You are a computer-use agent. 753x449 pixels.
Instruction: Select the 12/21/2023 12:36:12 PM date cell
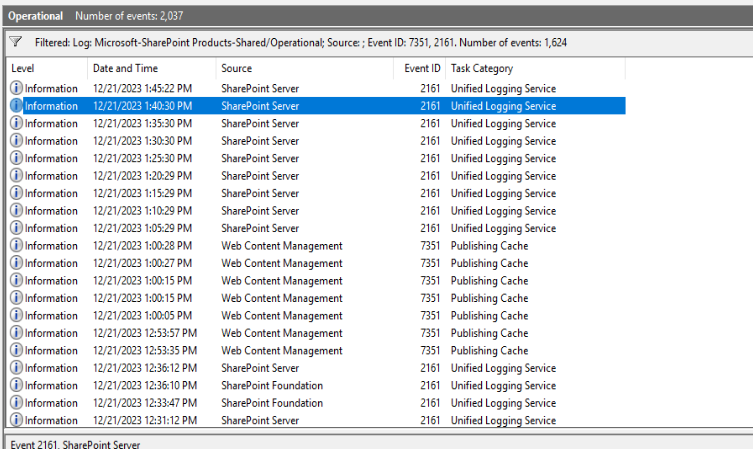coord(145,368)
